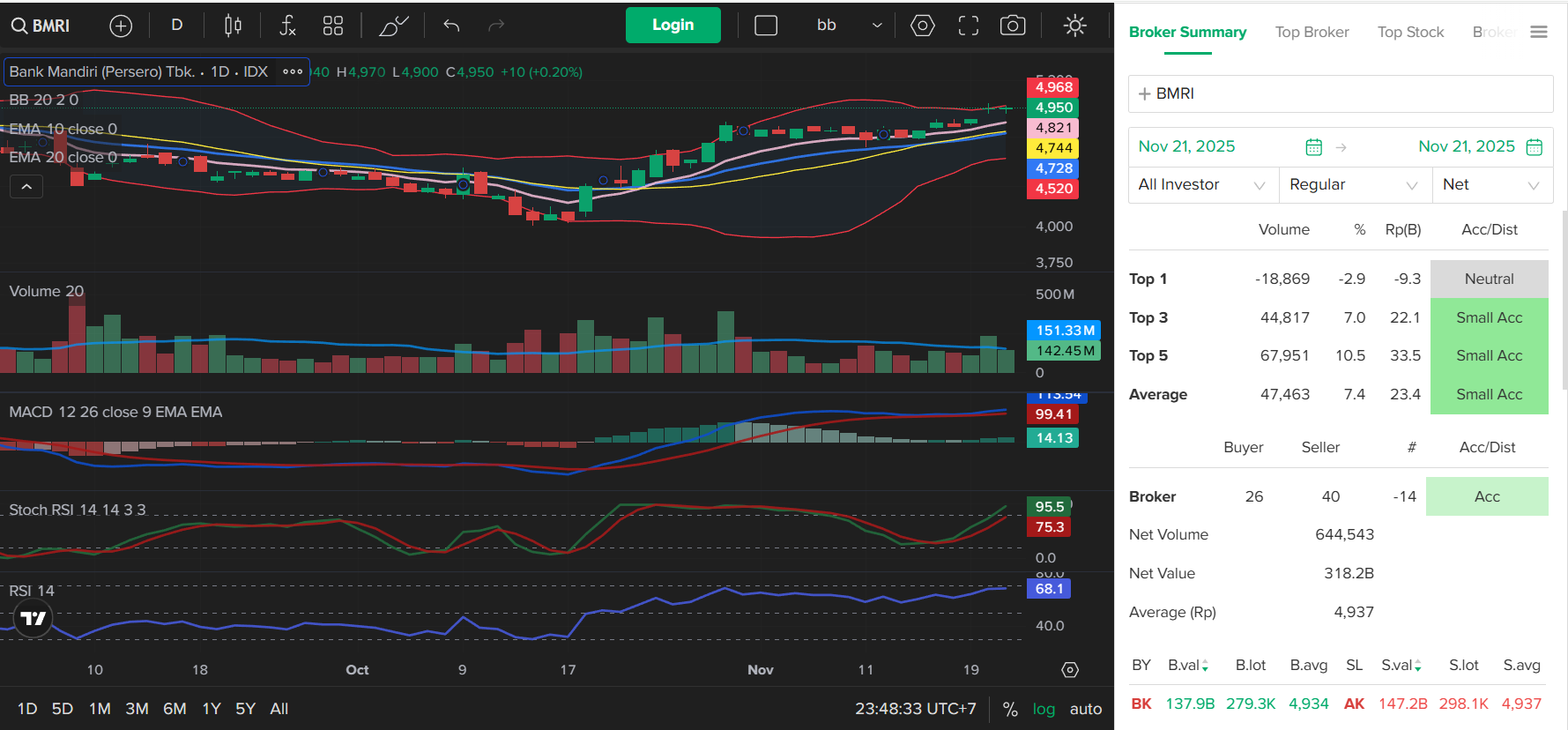Expand the All Investor dropdown

(x=1201, y=185)
